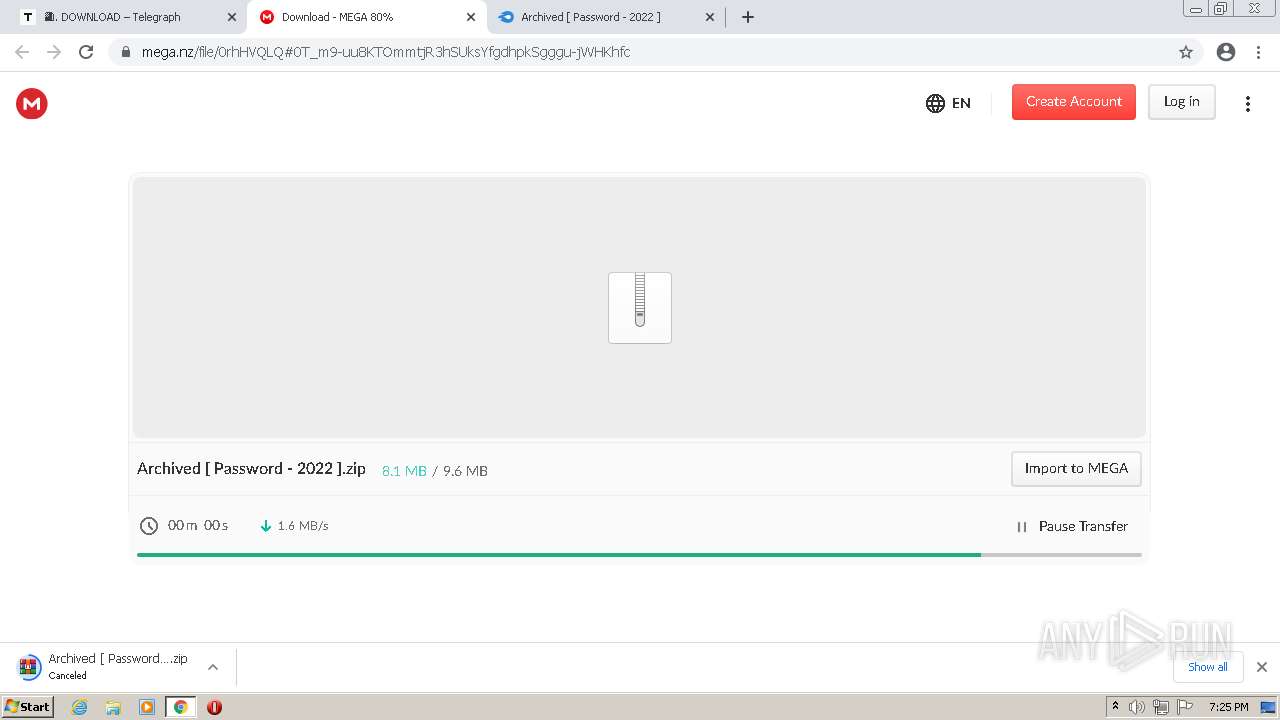Click the address bar URL

pyautogui.click(x=386, y=52)
